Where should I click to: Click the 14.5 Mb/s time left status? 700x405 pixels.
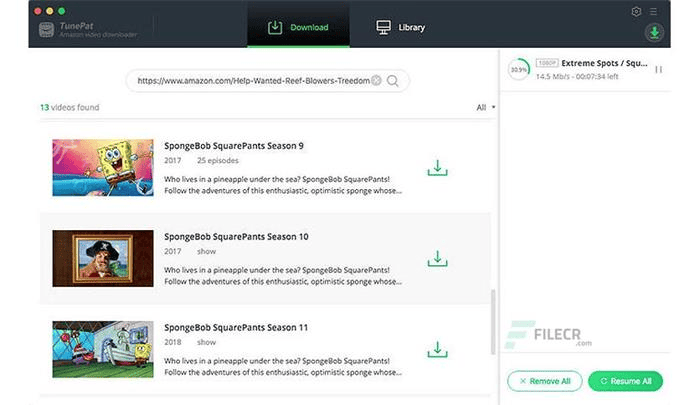tap(577, 76)
